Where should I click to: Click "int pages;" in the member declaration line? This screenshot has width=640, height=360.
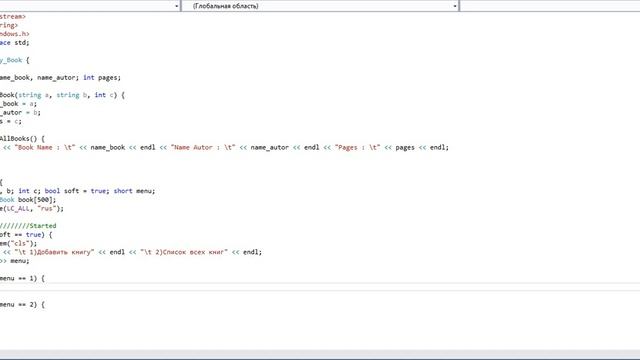(102, 78)
